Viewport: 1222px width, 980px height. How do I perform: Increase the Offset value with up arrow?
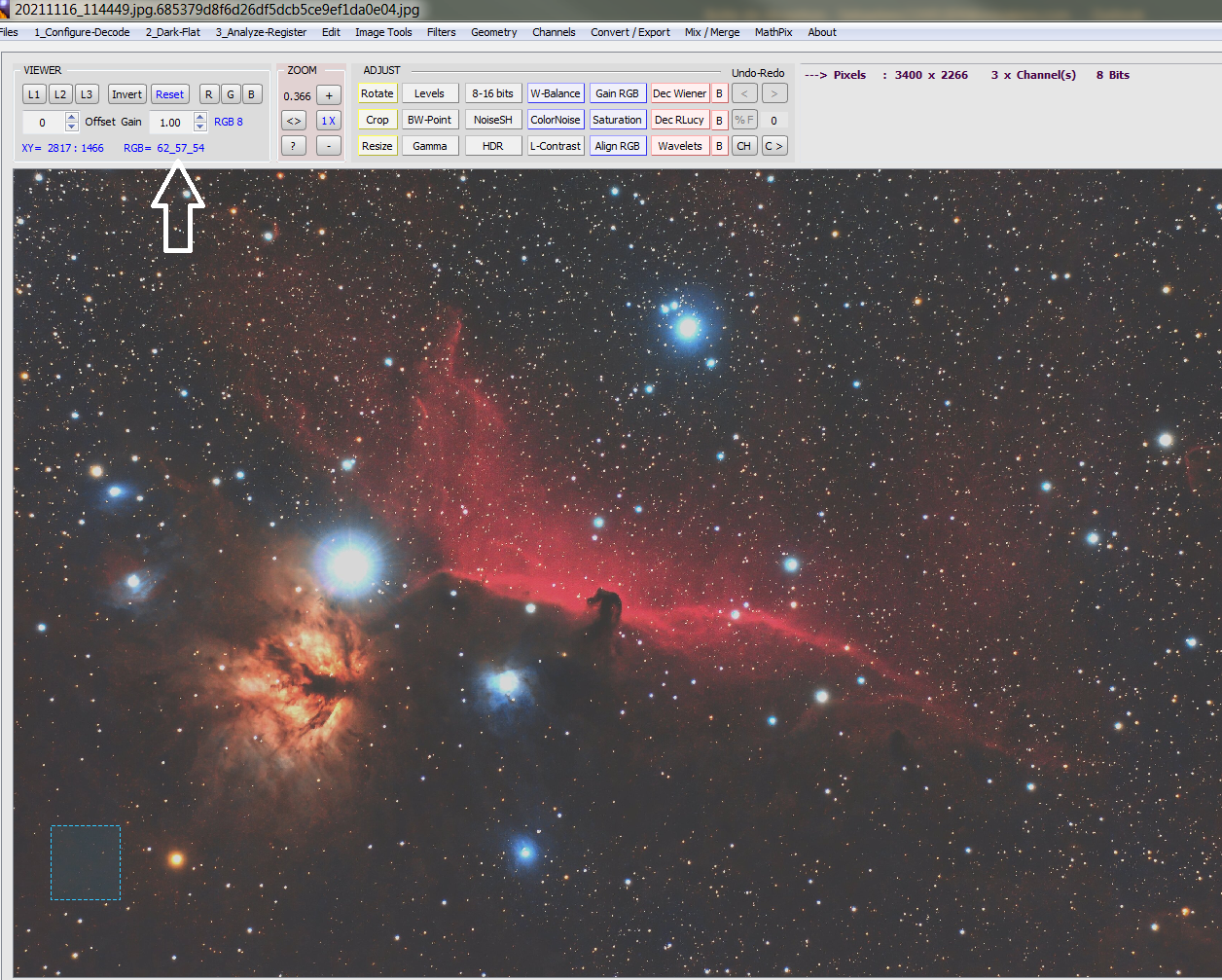point(72,118)
